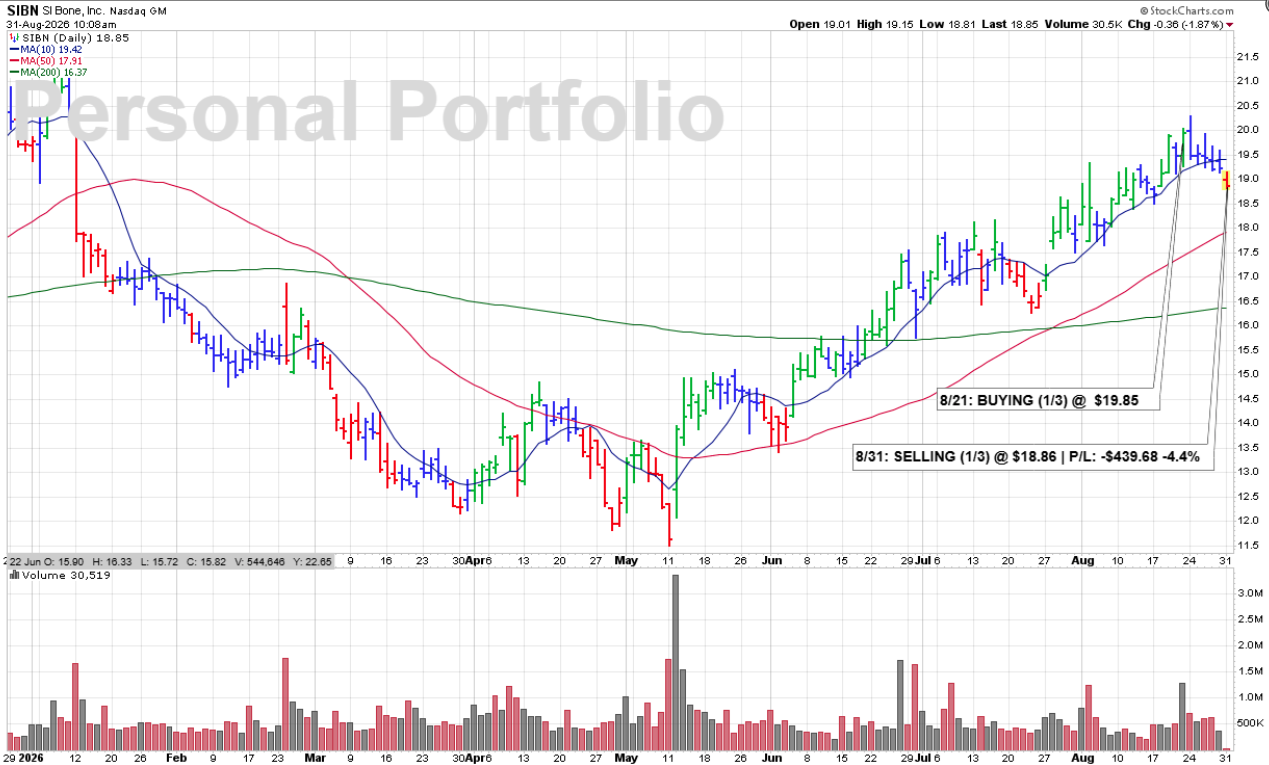The width and height of the screenshot is (1269, 765).
Task: Click the red down arrow after Chg percentage
Action: [x=1229, y=24]
